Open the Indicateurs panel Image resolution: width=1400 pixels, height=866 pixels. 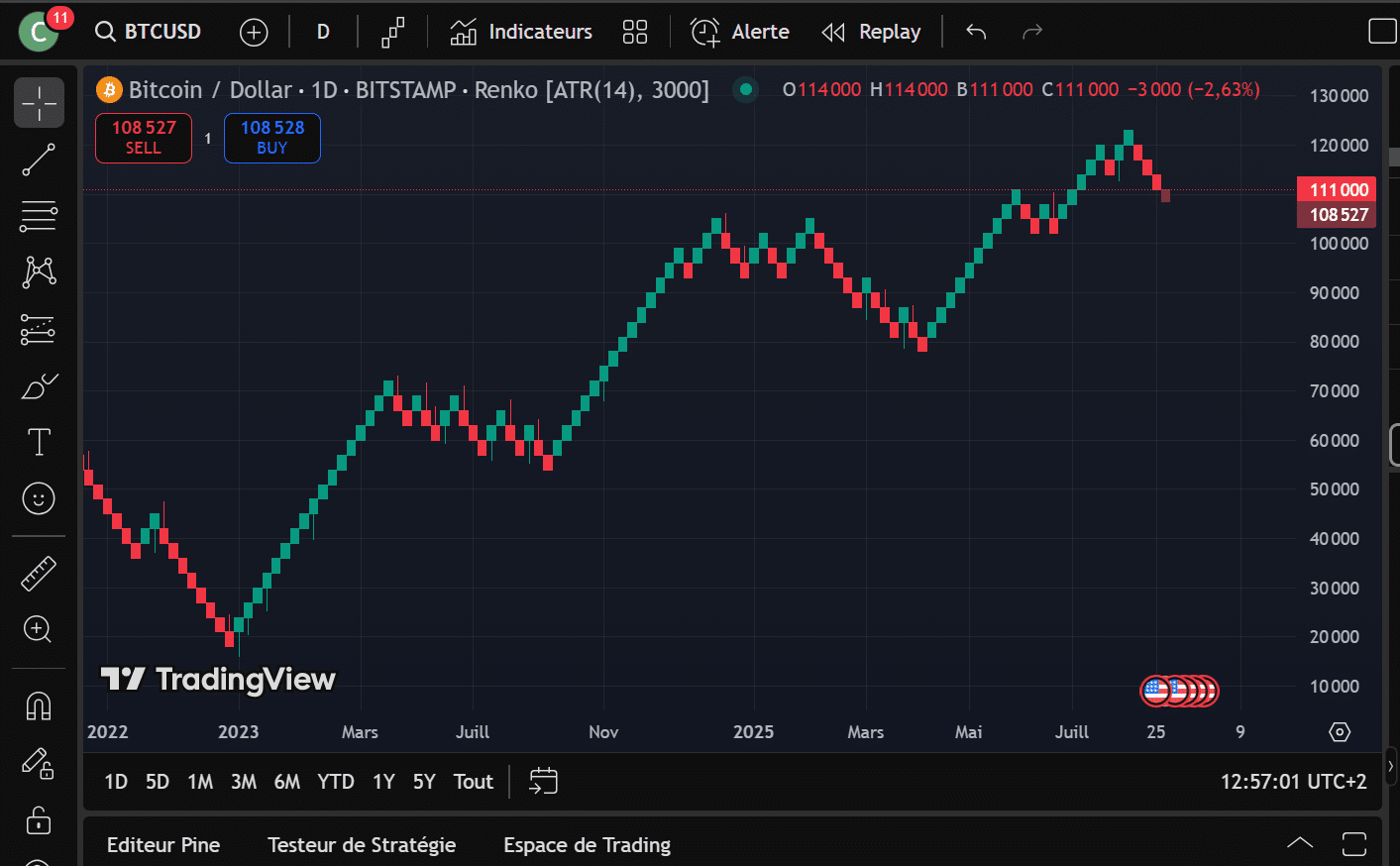point(521,32)
